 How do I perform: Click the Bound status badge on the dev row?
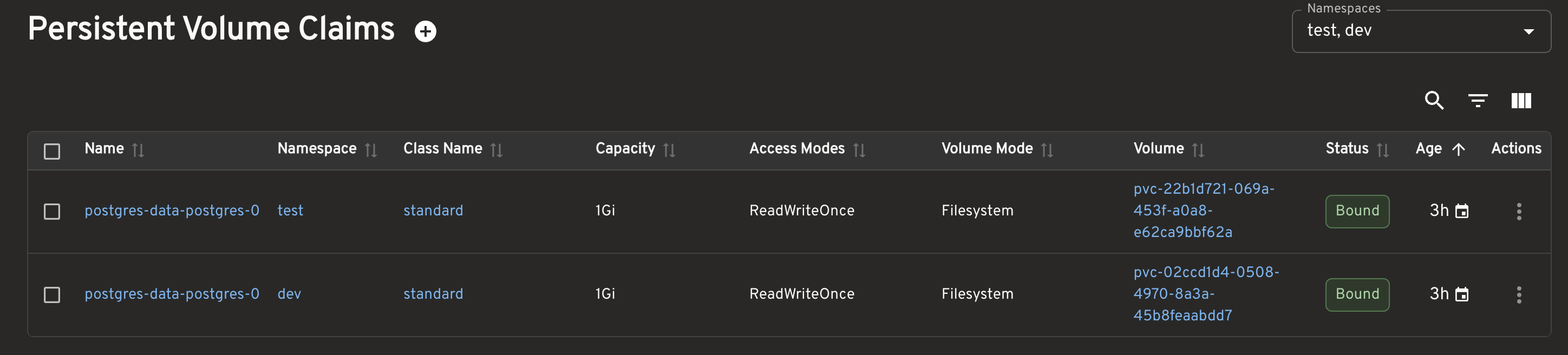1357,294
